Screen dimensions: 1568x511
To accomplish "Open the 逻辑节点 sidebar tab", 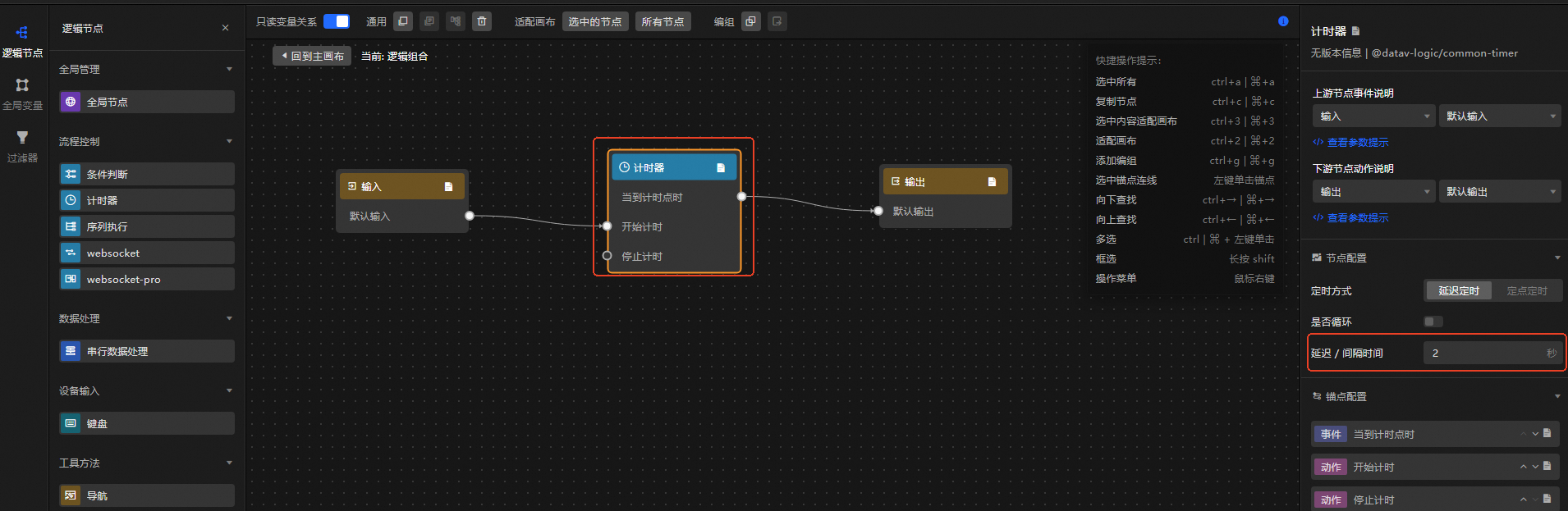I will 22,41.
